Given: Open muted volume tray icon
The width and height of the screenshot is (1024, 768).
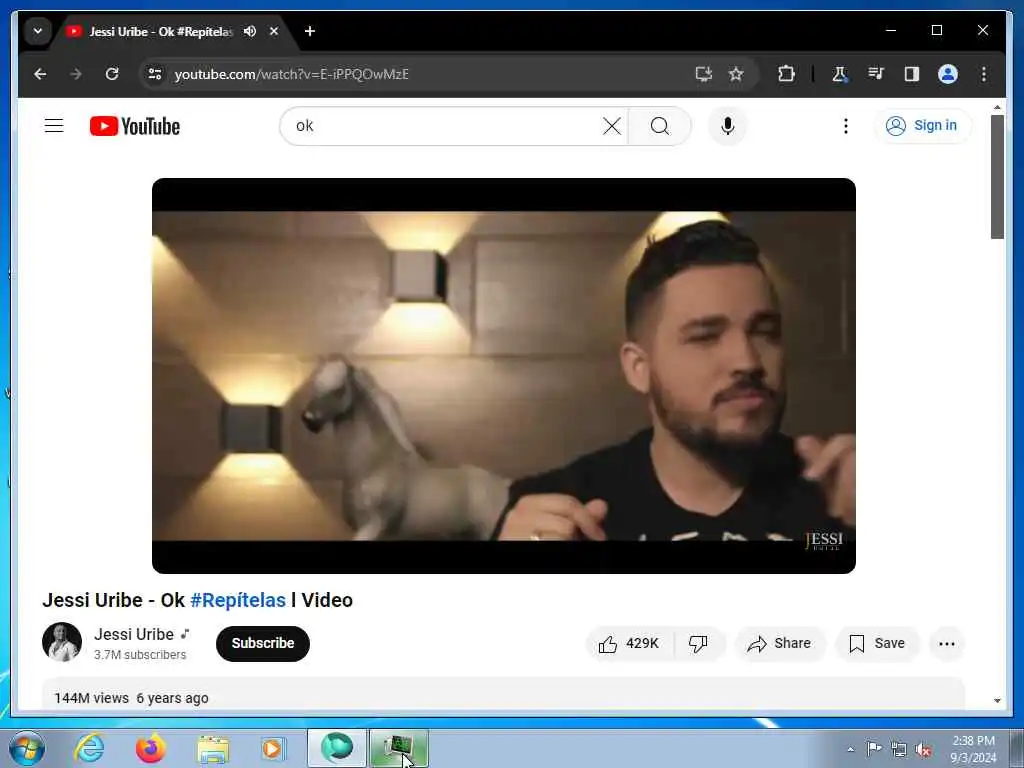Looking at the screenshot, I should [x=923, y=749].
